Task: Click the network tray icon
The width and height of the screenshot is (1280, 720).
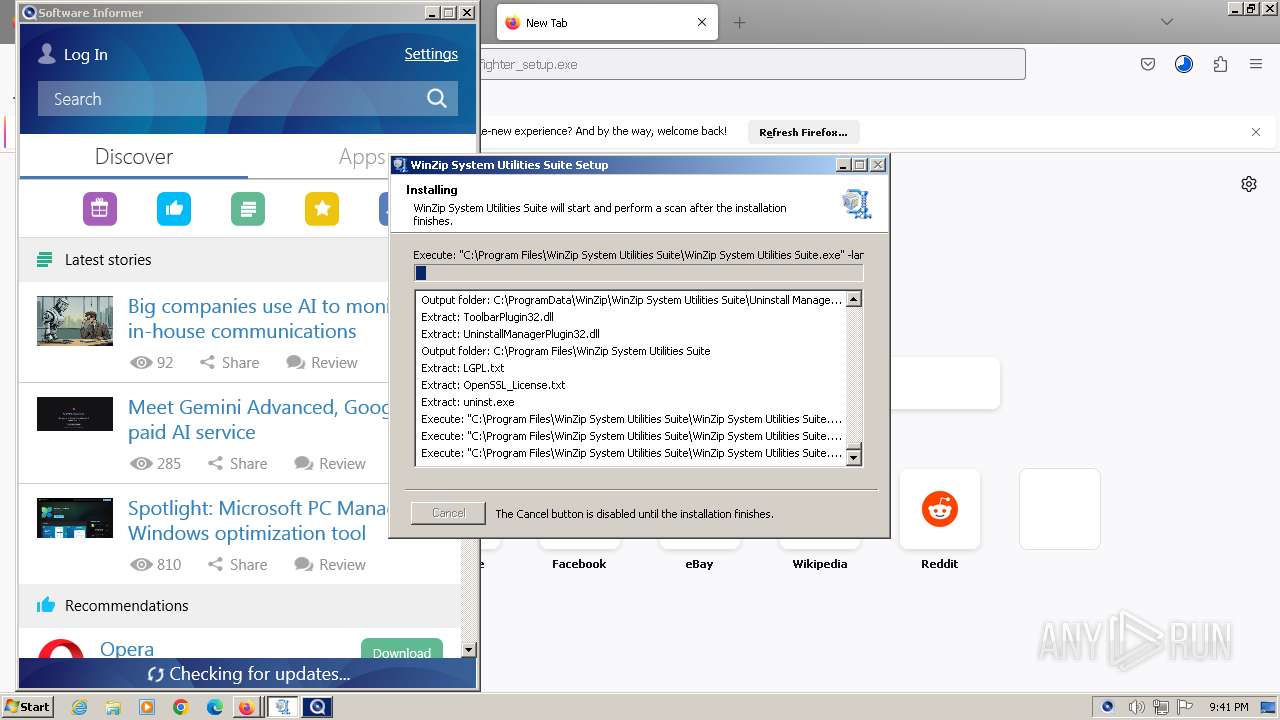Action: click(1162, 707)
